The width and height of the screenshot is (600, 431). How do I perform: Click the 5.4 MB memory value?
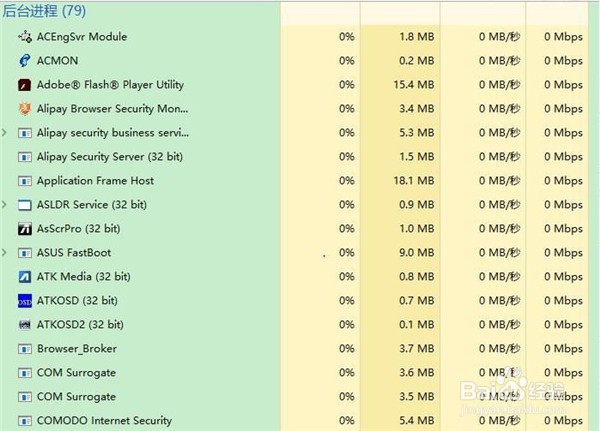click(417, 421)
